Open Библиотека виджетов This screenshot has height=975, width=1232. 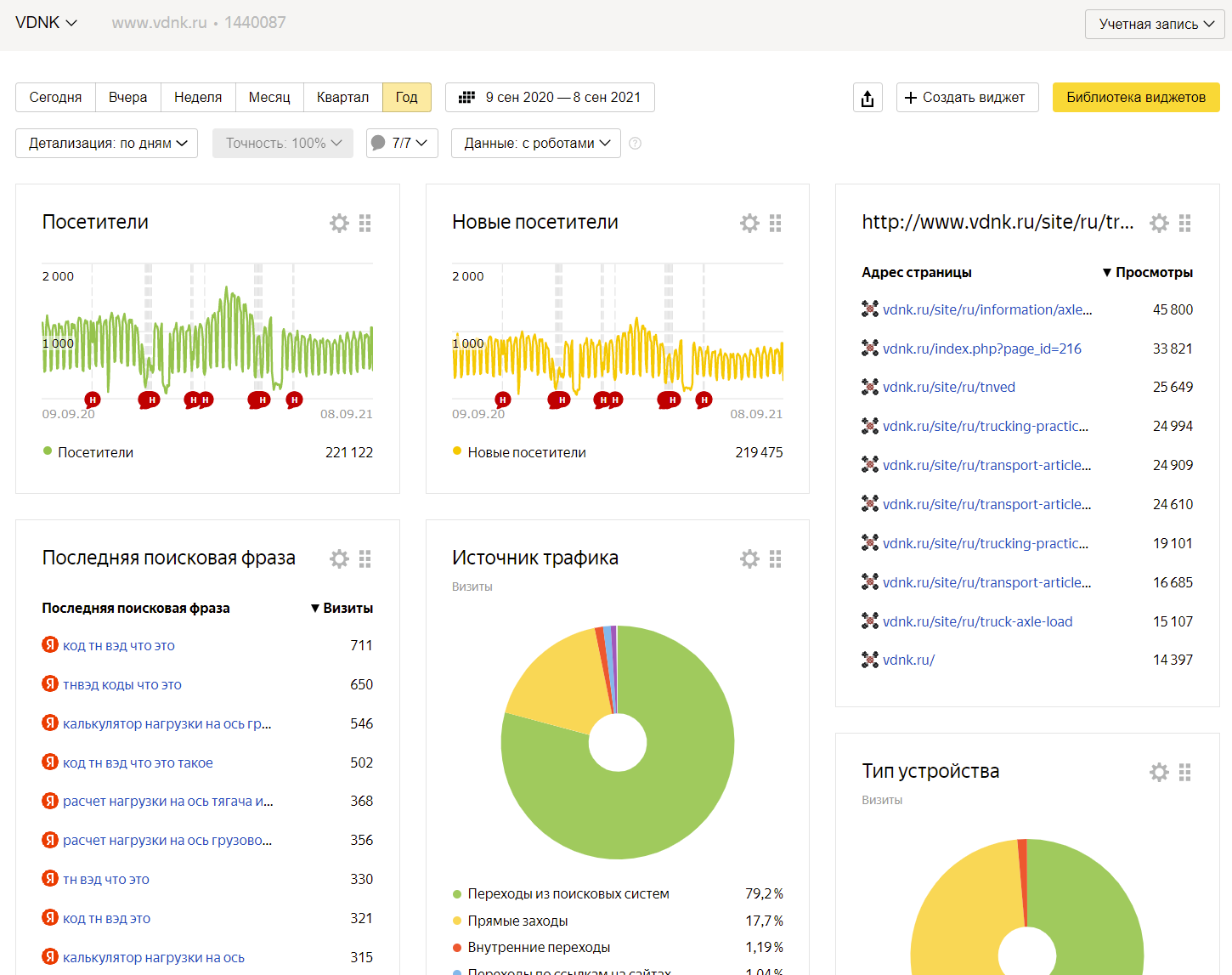pyautogui.click(x=1136, y=98)
